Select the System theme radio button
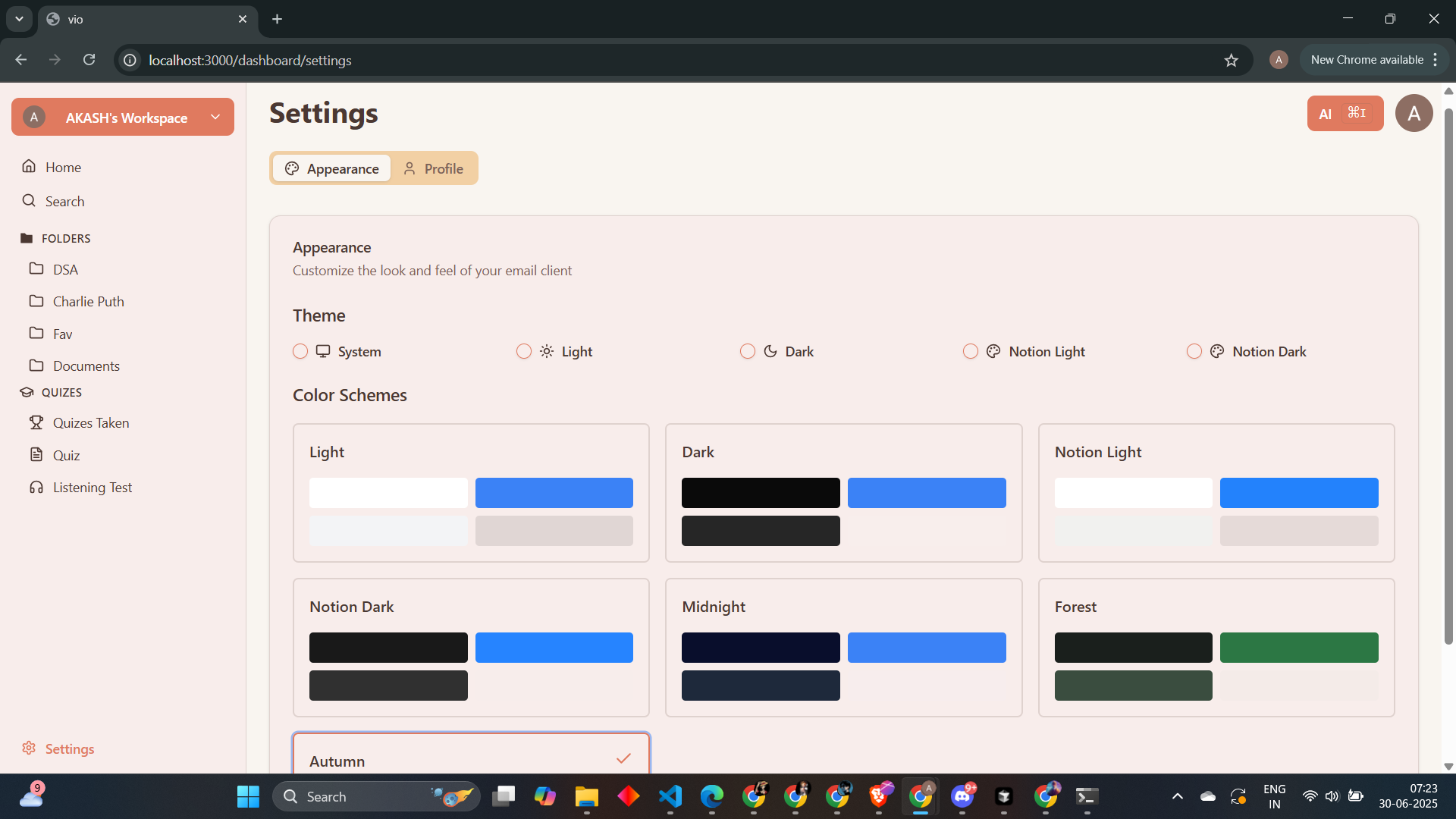Viewport: 1456px width, 819px height. coord(300,351)
